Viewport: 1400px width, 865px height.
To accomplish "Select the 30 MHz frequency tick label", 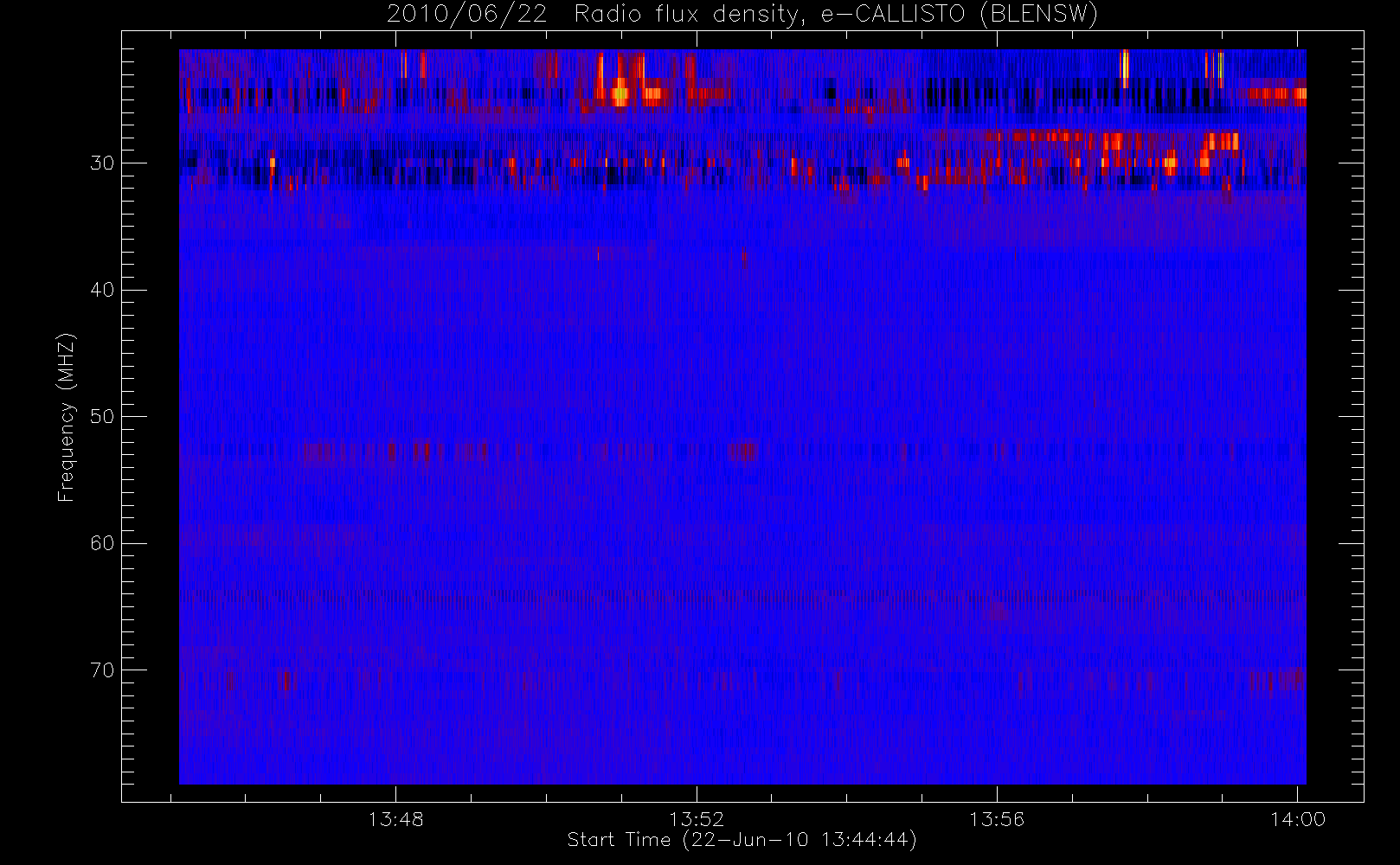I will point(102,163).
